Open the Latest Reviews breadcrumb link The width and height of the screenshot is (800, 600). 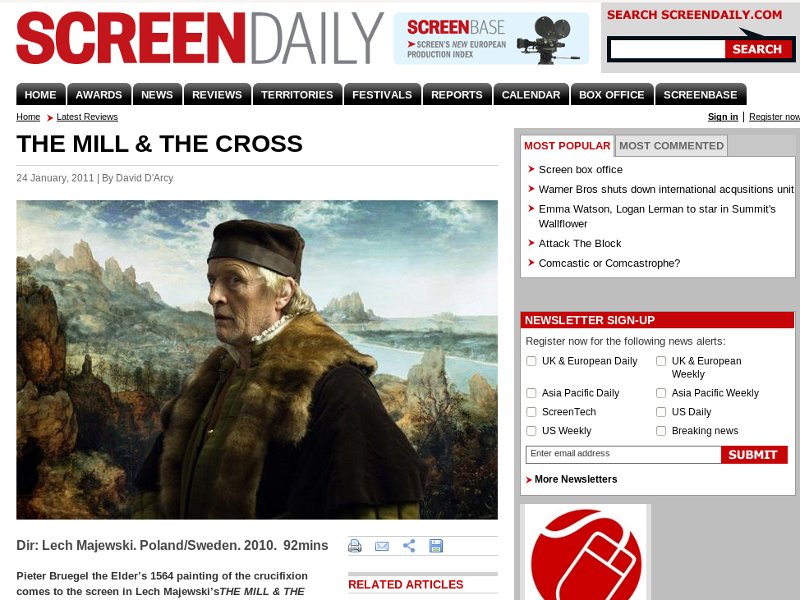[x=87, y=117]
